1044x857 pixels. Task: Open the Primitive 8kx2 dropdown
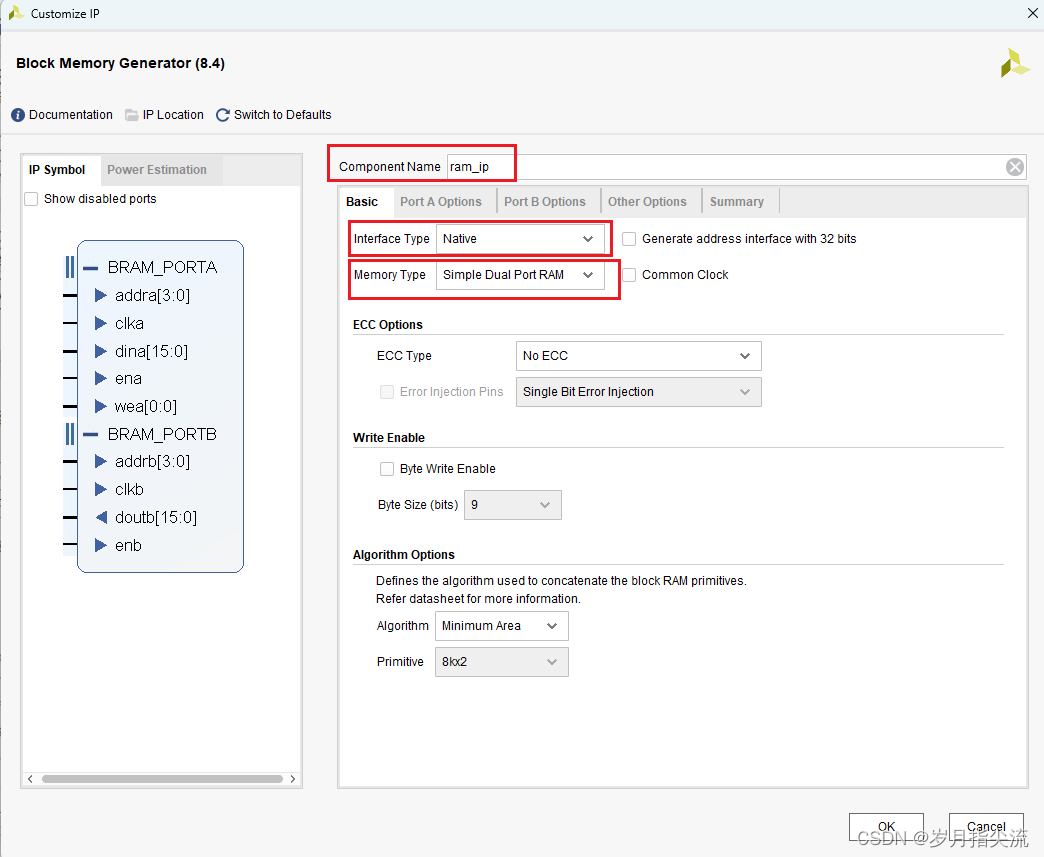coord(501,662)
